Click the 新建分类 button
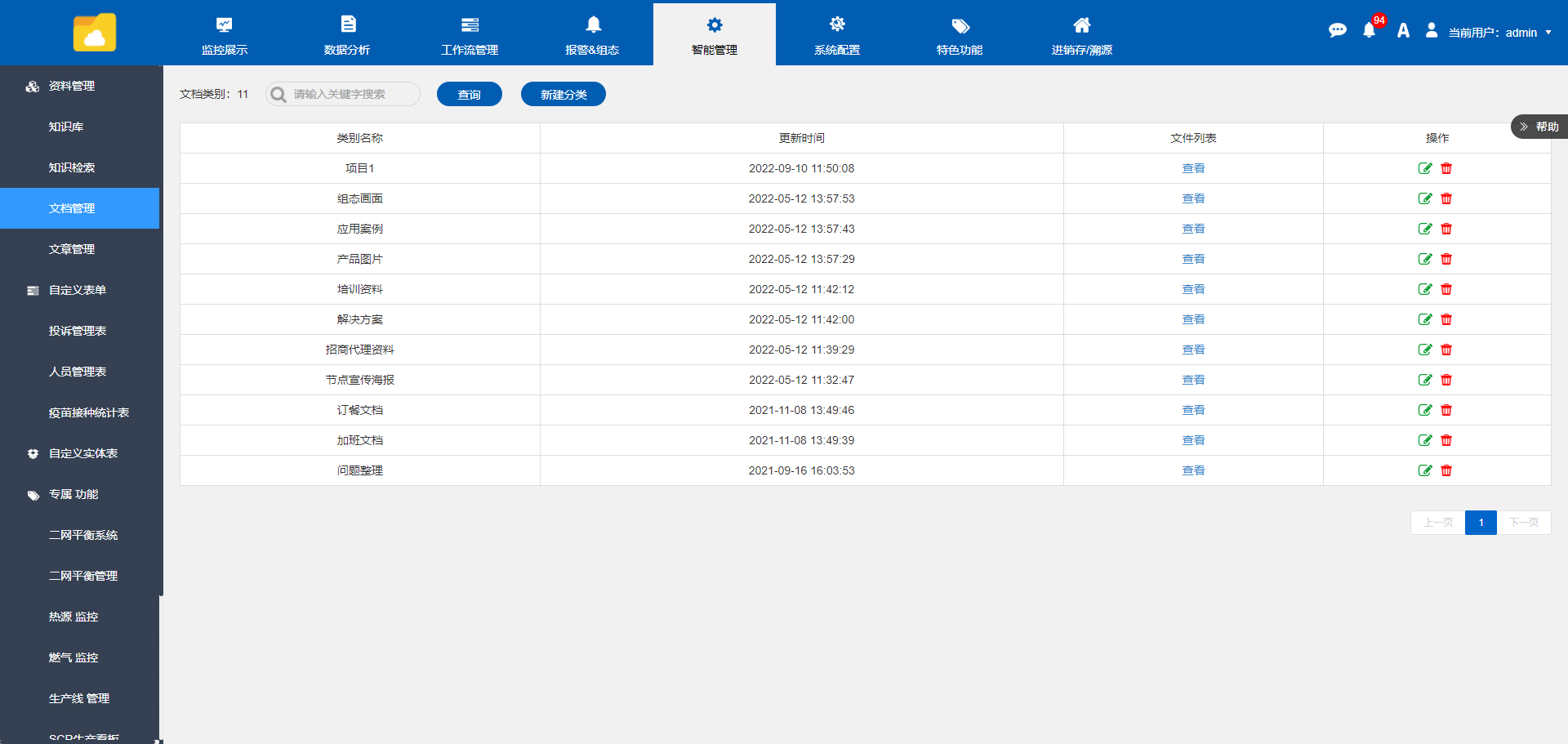1568x744 pixels. pos(563,94)
